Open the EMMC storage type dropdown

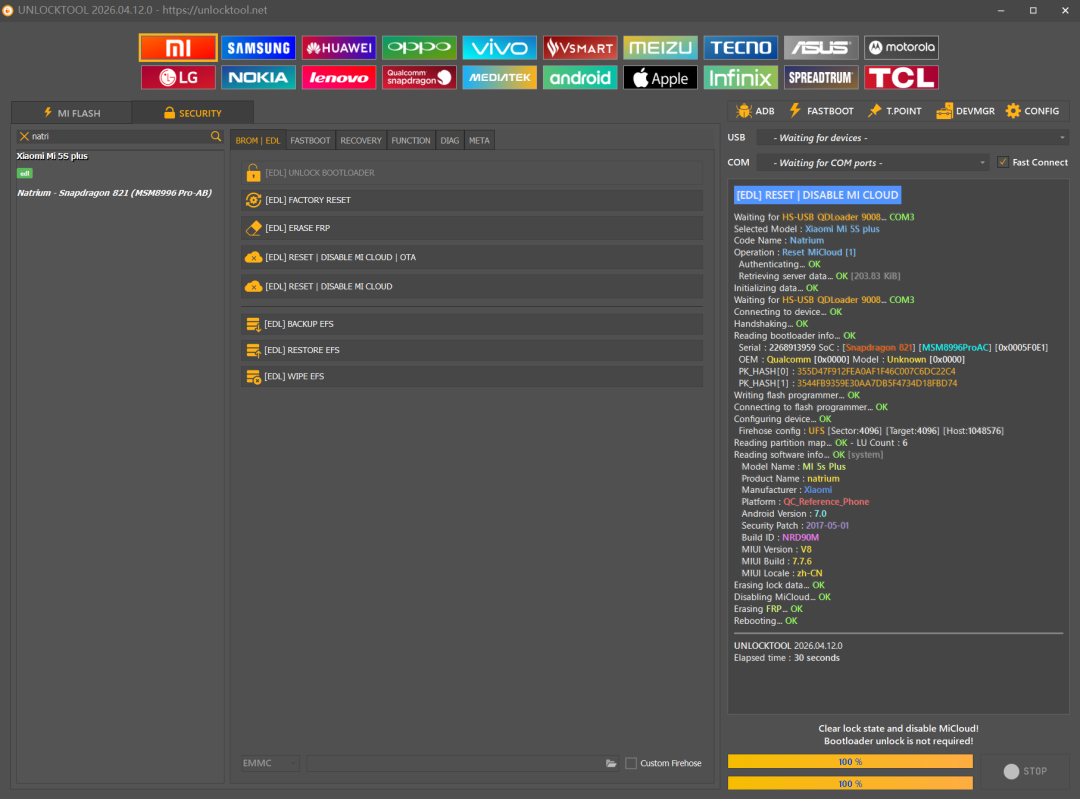(x=270, y=763)
